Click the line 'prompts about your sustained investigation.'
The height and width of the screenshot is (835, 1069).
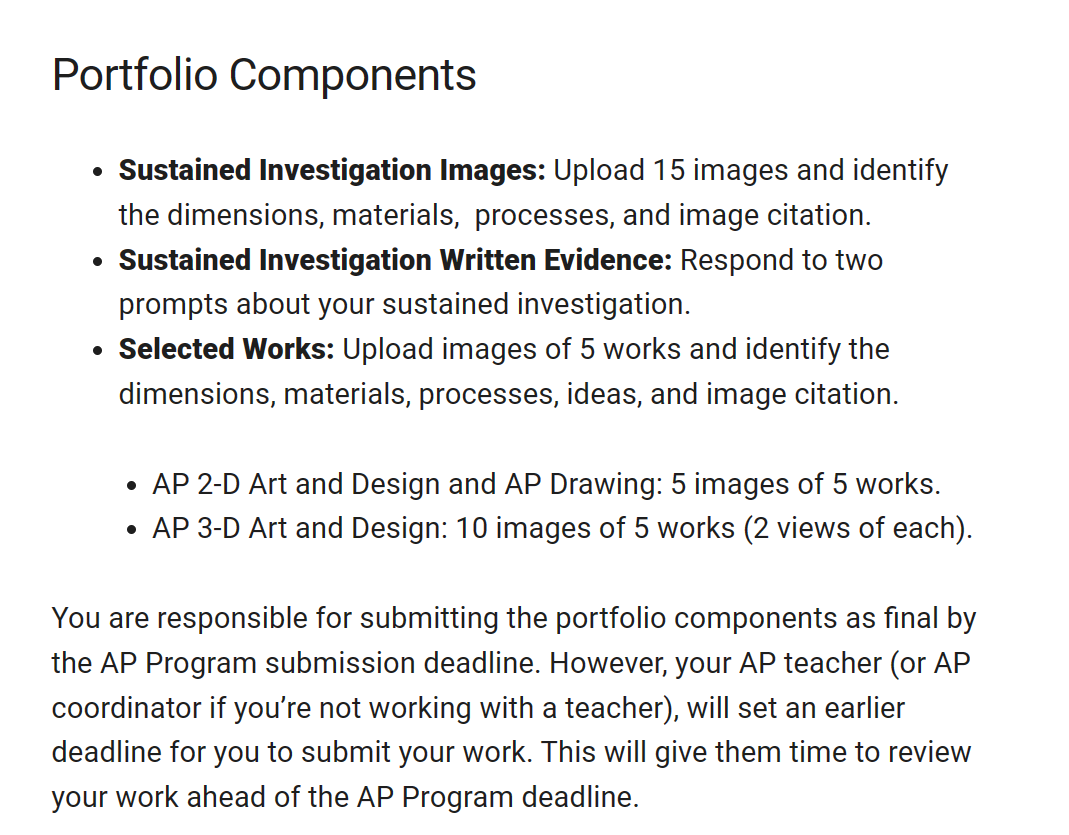point(404,304)
